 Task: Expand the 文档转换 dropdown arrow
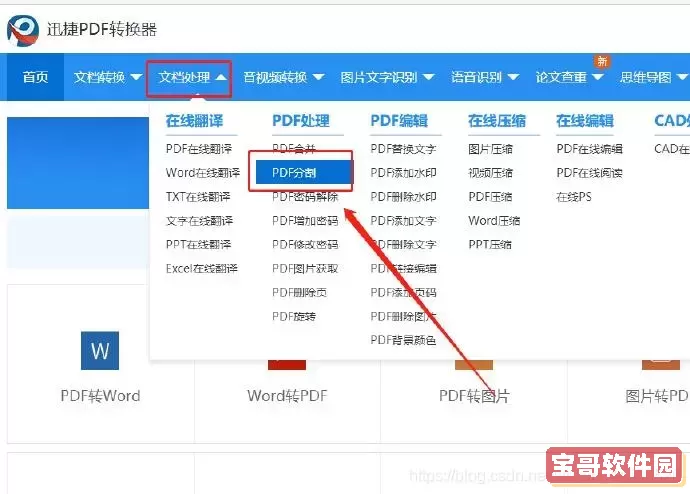tap(136, 77)
